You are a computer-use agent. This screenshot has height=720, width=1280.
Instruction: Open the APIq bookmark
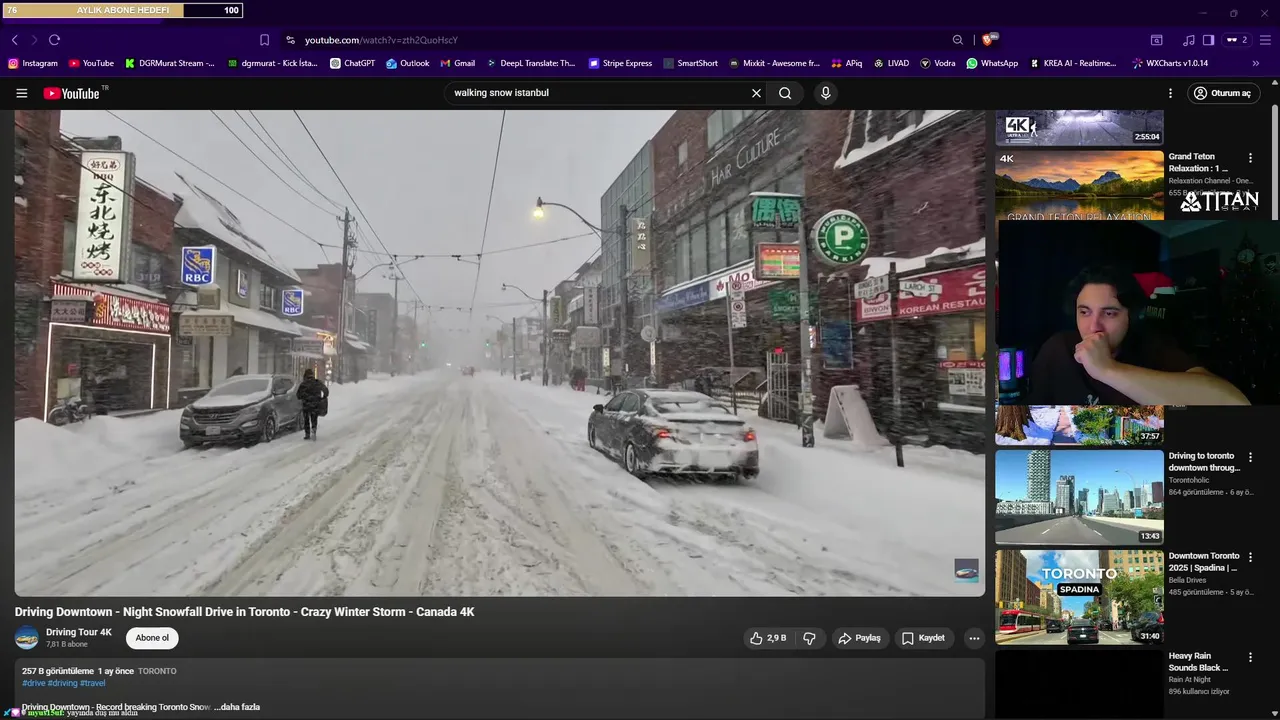point(847,63)
